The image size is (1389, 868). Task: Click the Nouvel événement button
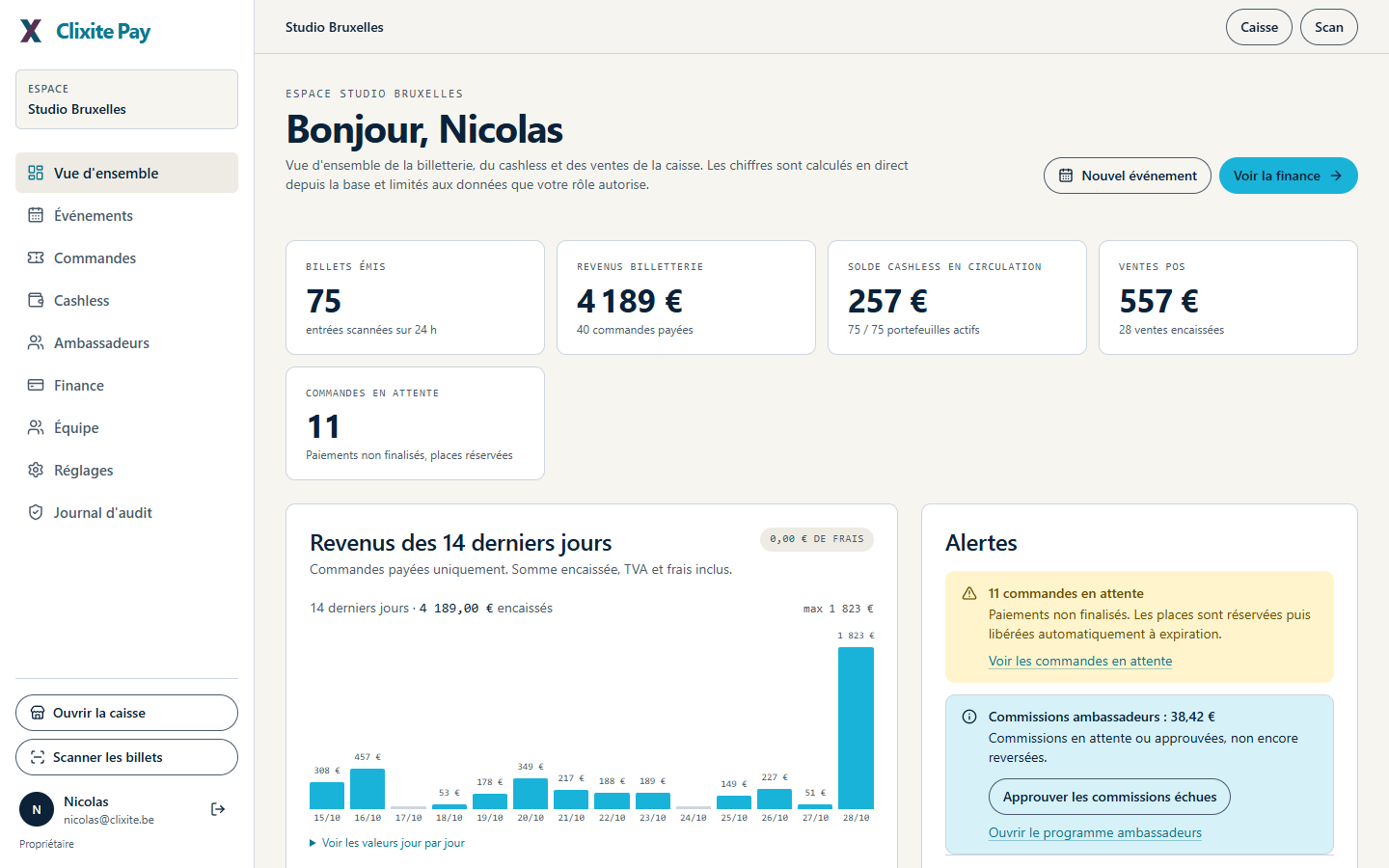point(1128,176)
